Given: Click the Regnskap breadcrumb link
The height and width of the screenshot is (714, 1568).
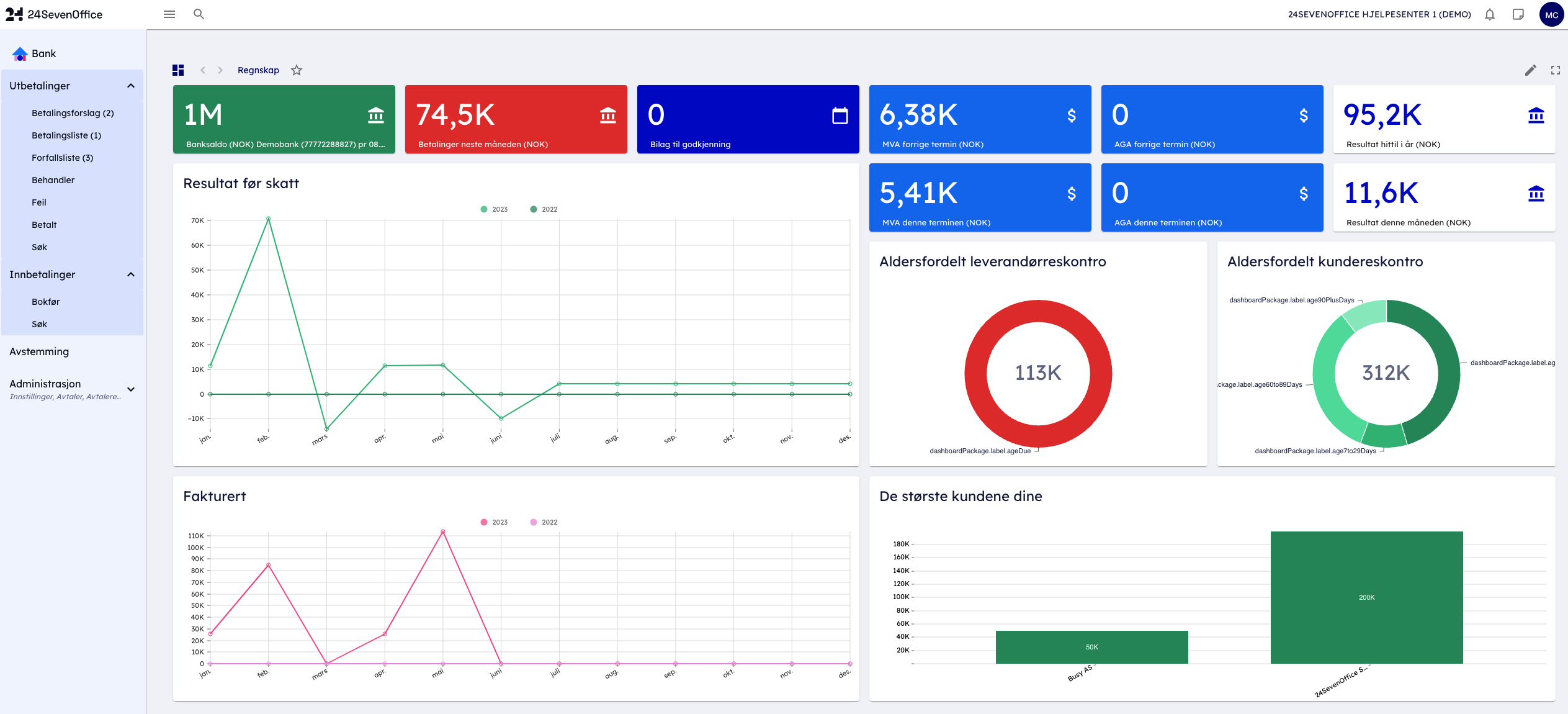Looking at the screenshot, I should (258, 70).
